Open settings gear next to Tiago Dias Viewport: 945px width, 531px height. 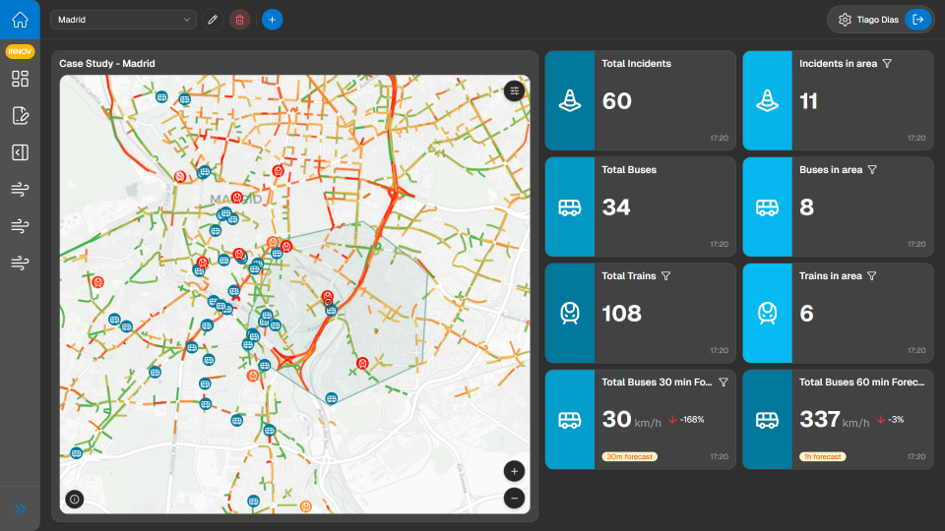coord(845,20)
